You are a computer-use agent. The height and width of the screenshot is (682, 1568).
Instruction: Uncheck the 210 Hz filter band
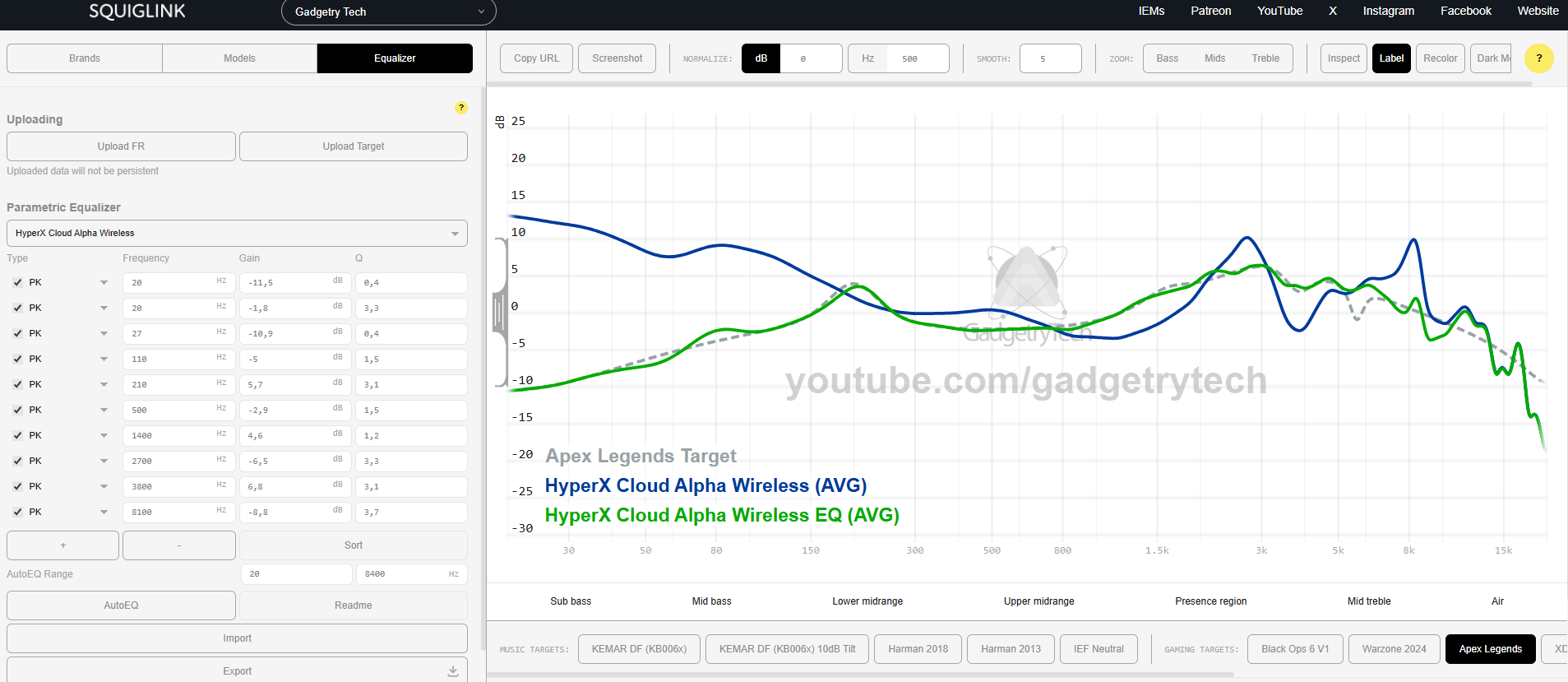(17, 385)
